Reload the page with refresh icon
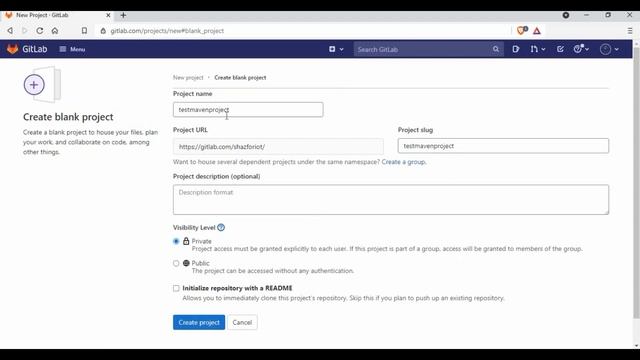This screenshot has width=640, height=360. click(x=40, y=31)
